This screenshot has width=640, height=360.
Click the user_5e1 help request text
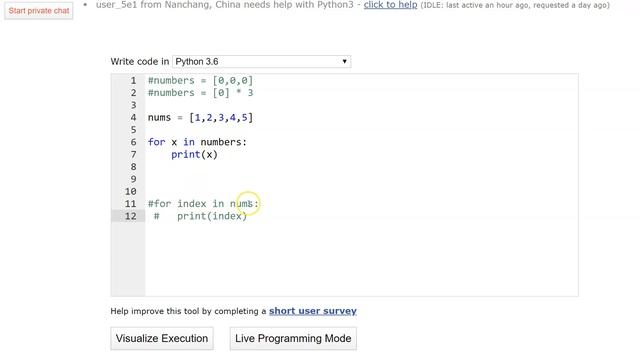click(x=224, y=5)
